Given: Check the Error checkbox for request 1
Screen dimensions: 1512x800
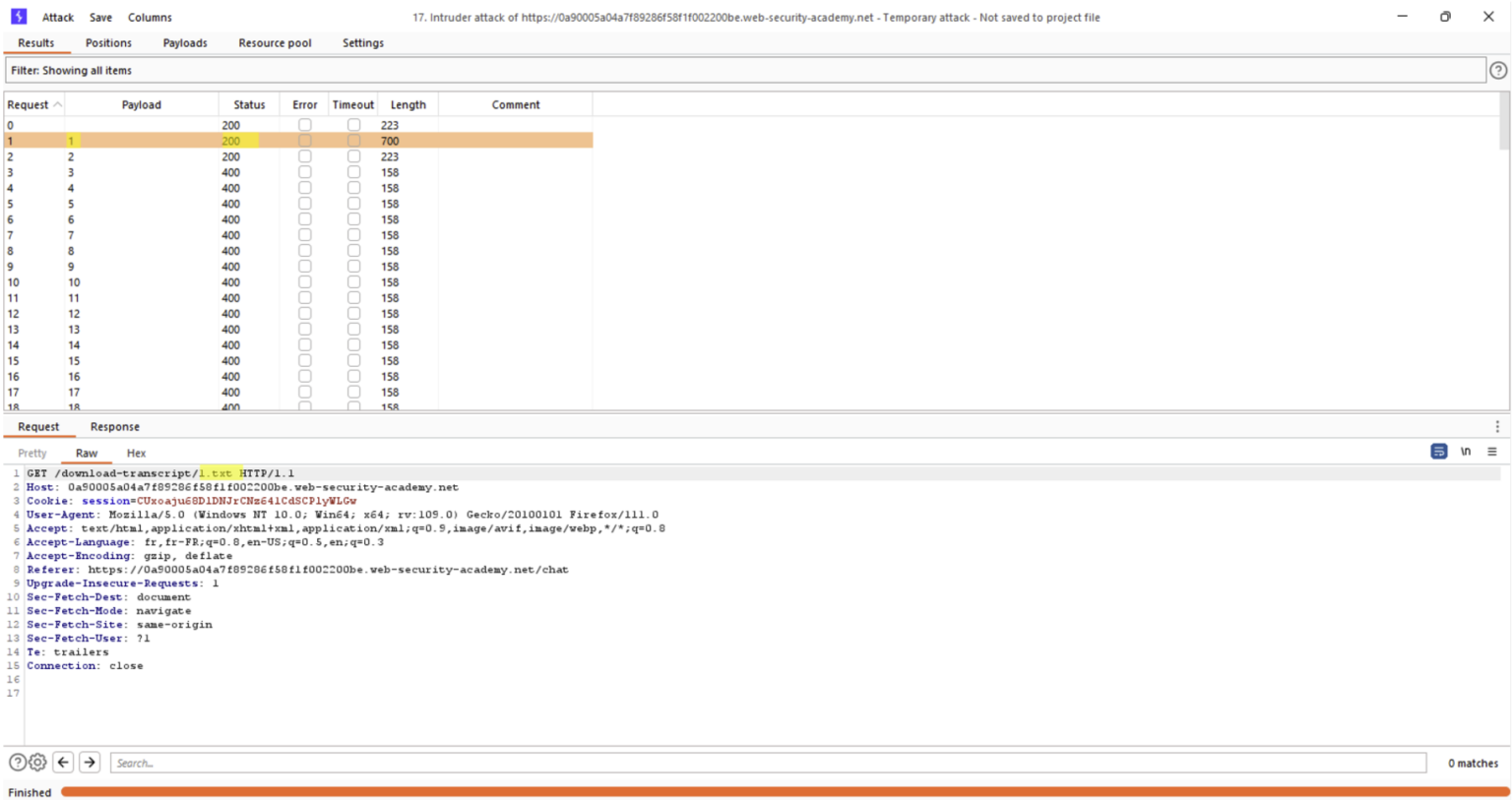Looking at the screenshot, I should click(304, 141).
